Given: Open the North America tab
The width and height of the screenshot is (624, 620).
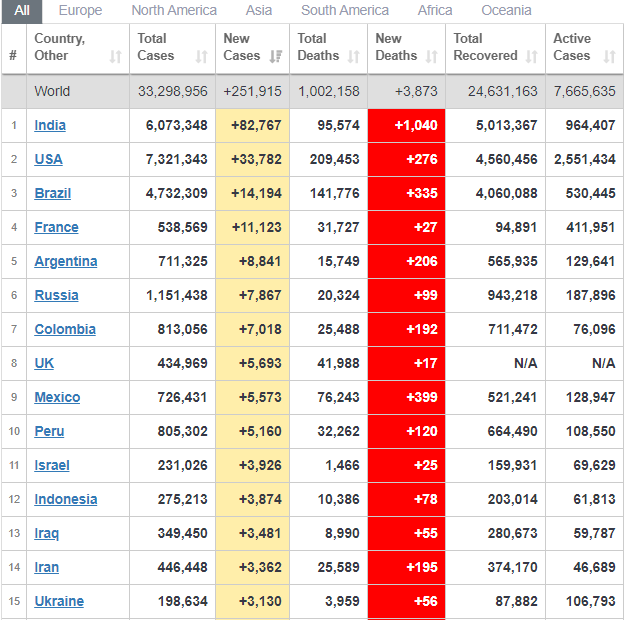Looking at the screenshot, I should point(174,10).
